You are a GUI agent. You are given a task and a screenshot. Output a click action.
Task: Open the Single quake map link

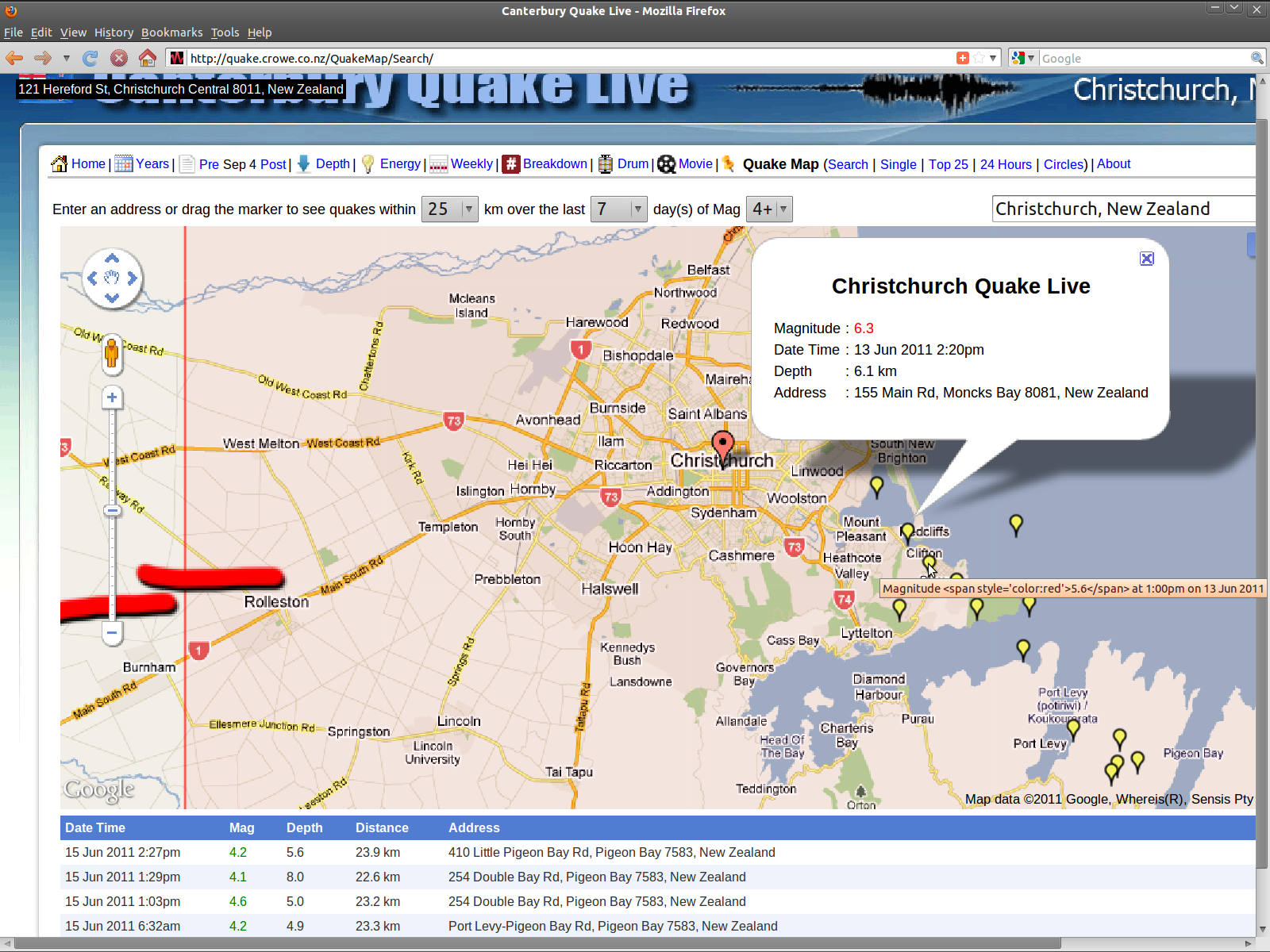(x=898, y=164)
